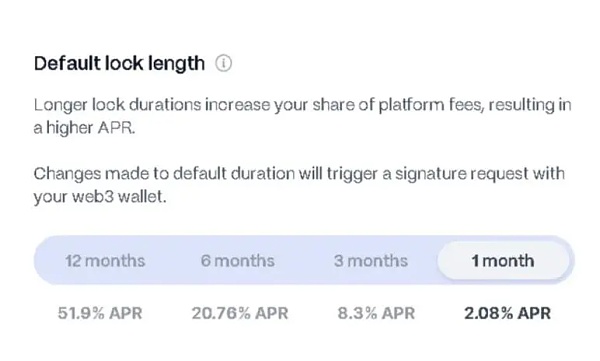This screenshot has height=361, width=600.
Task: Select the 1 month lock option
Action: coord(503,261)
